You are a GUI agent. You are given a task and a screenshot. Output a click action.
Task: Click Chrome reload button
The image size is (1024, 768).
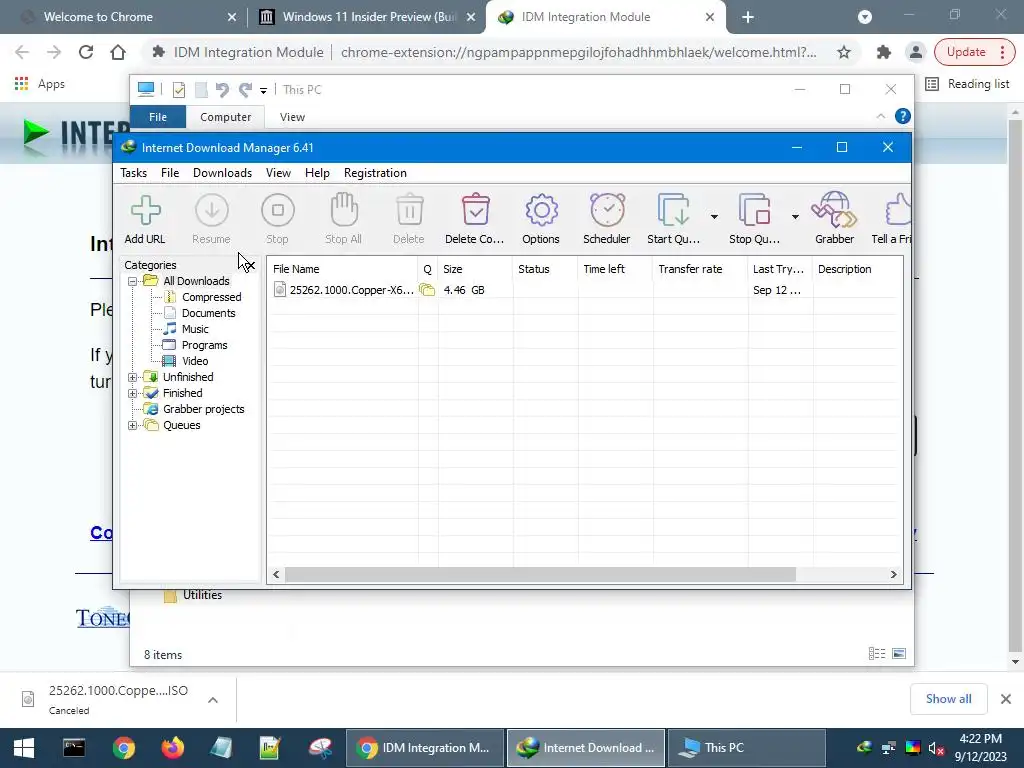click(x=86, y=52)
